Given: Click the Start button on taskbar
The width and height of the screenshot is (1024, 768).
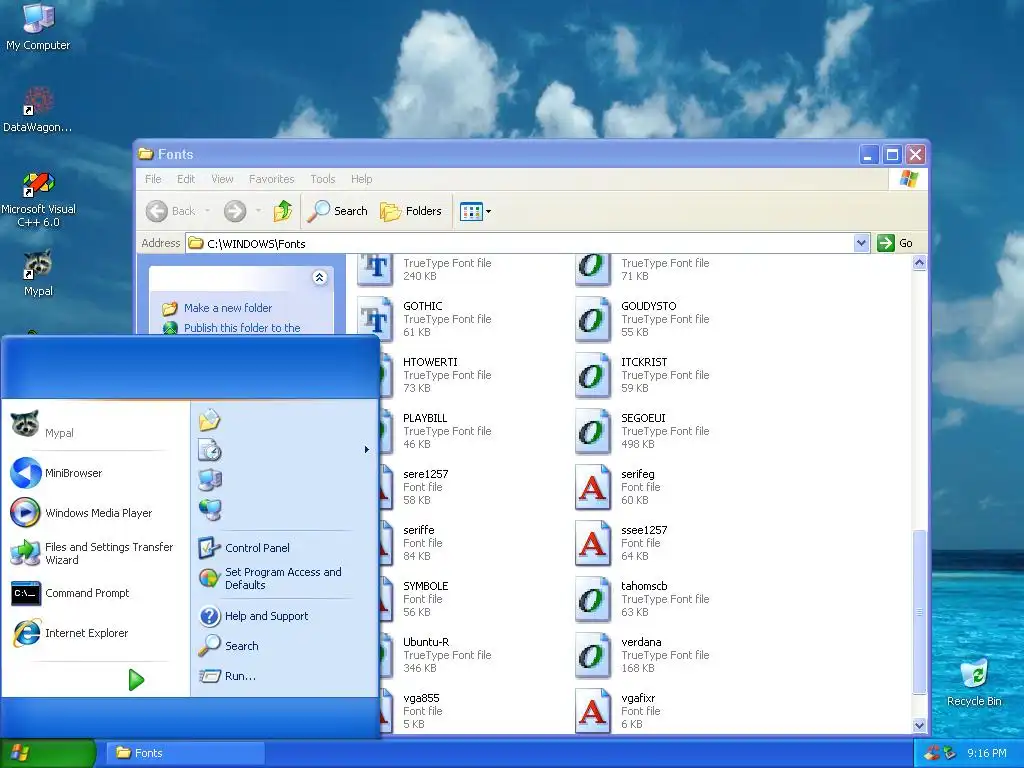Looking at the screenshot, I should click(48, 753).
